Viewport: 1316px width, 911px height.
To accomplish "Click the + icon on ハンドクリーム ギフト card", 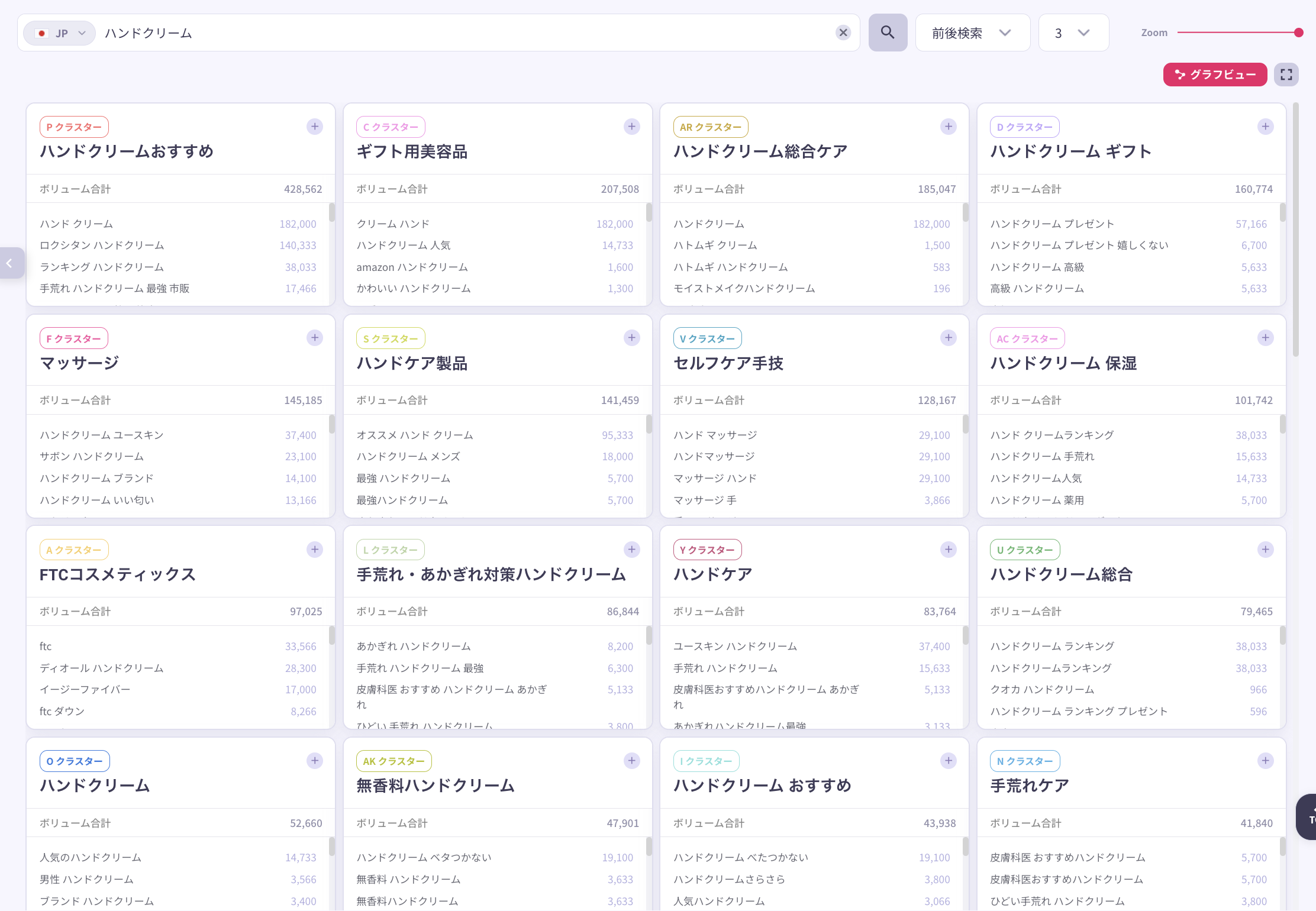I will [x=1265, y=126].
